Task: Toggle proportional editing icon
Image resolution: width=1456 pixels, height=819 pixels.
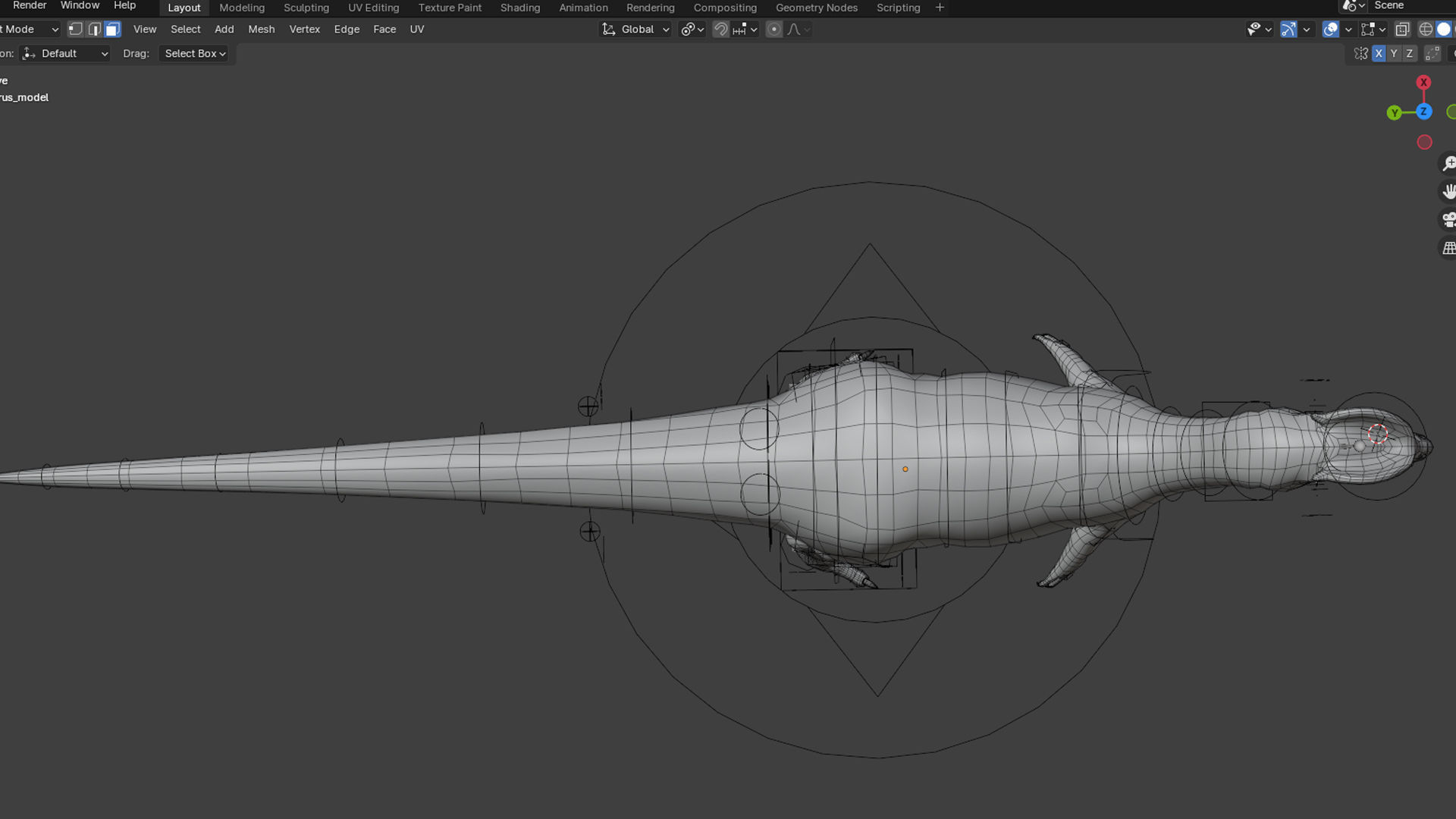Action: click(x=773, y=30)
